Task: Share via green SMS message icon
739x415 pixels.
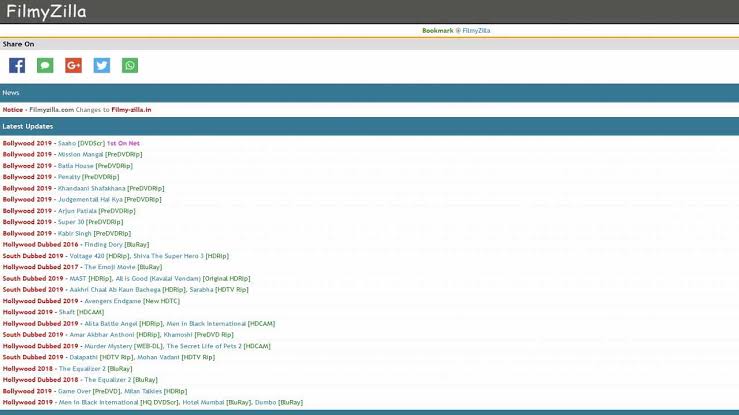Action: pyautogui.click(x=45, y=65)
